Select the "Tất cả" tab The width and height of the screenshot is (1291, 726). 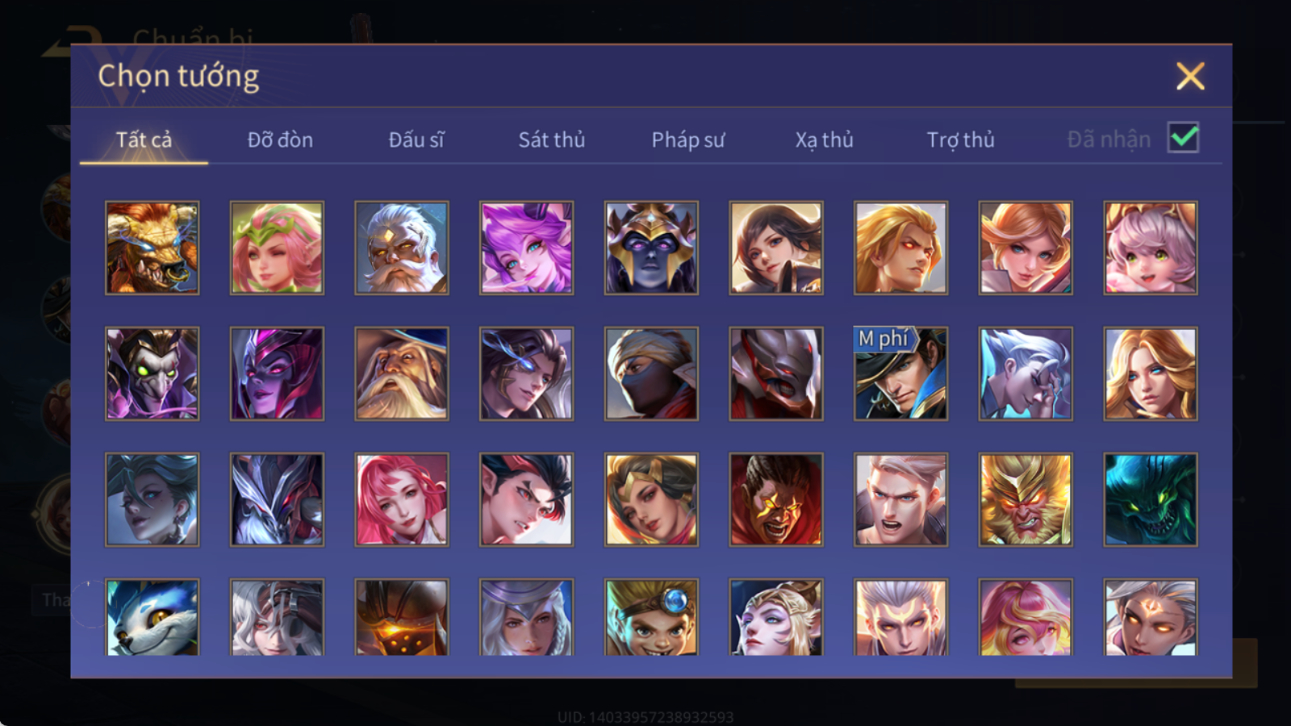point(144,140)
